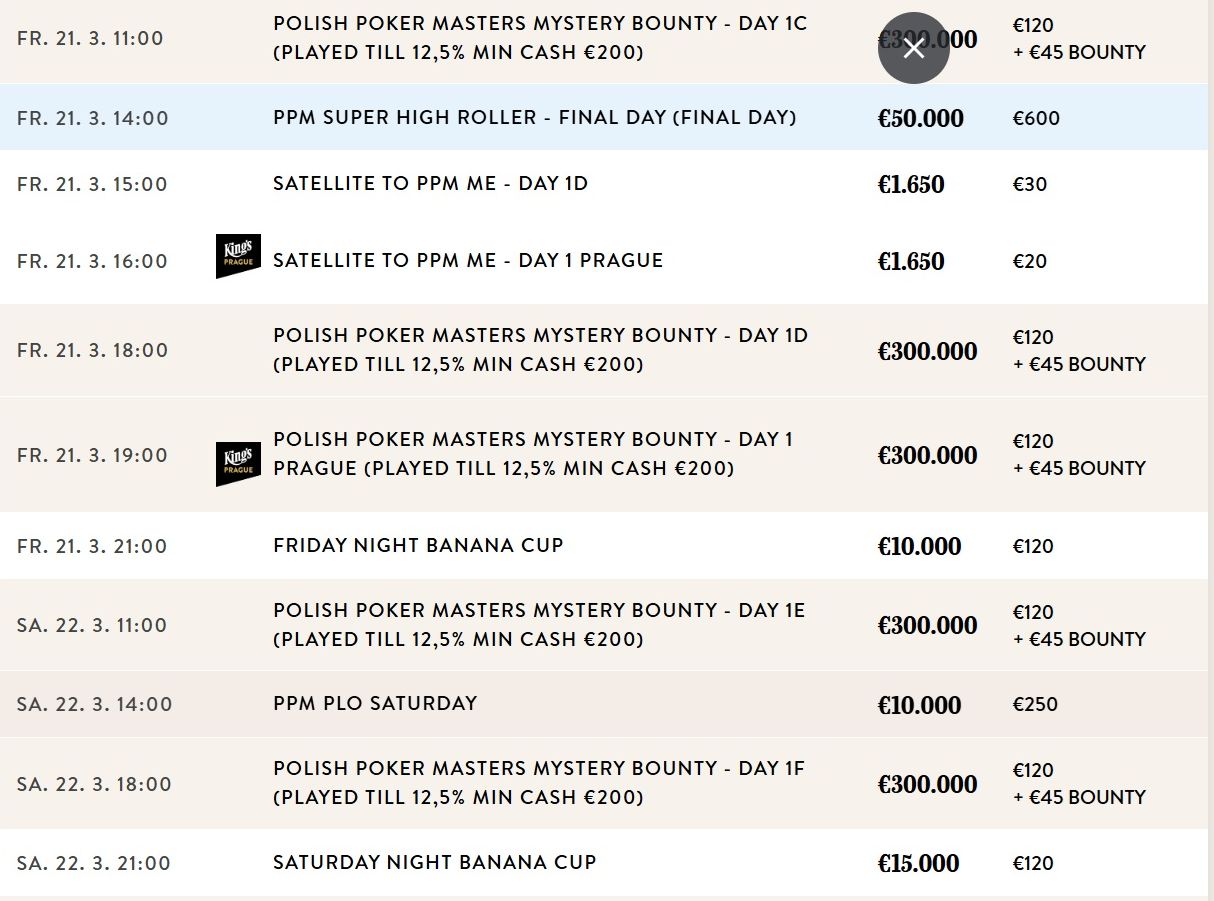Screen dimensions: 1214x901
Task: Close the overlay with the X button
Action: coord(914,48)
